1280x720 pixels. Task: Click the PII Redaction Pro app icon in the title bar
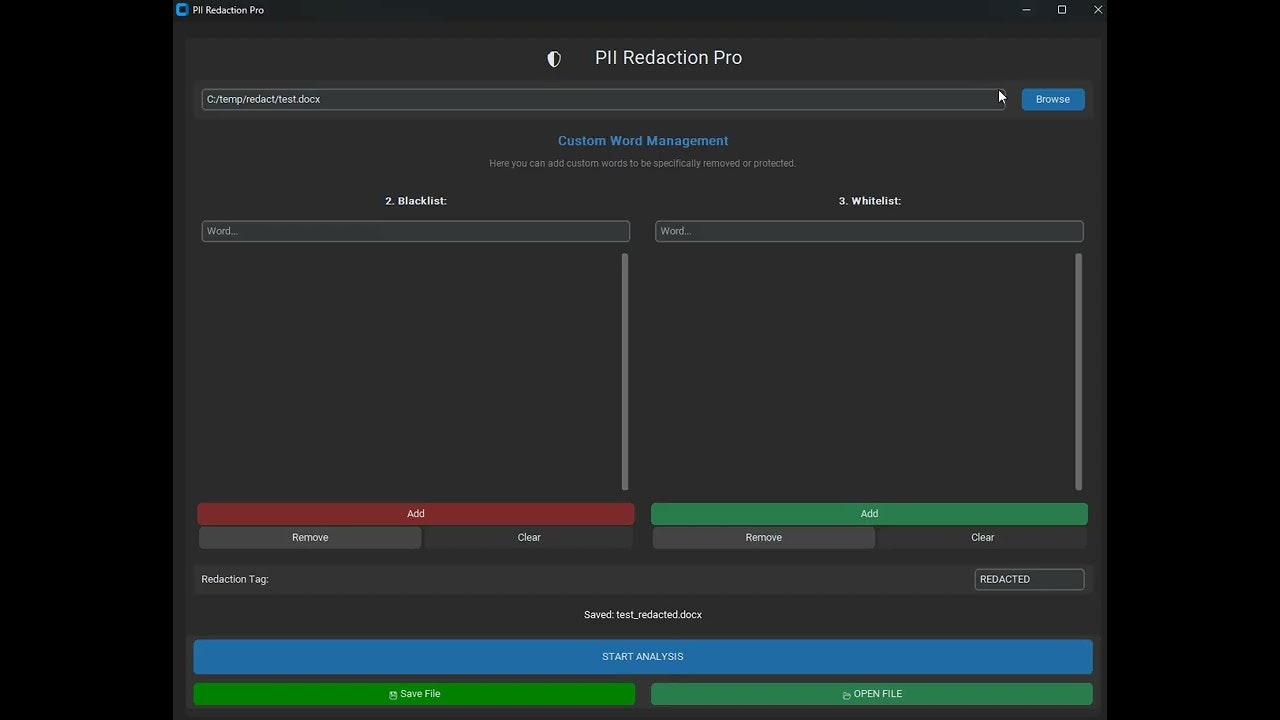[x=182, y=10]
